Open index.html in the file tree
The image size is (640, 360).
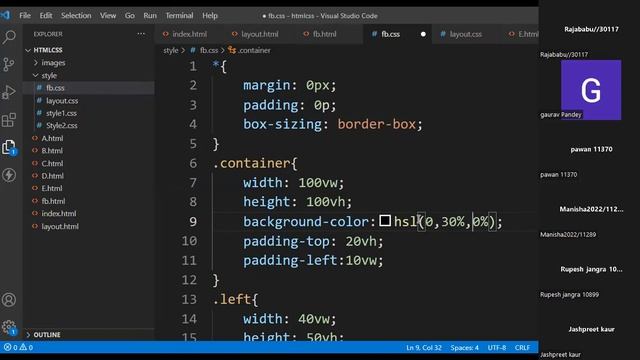click(58, 213)
